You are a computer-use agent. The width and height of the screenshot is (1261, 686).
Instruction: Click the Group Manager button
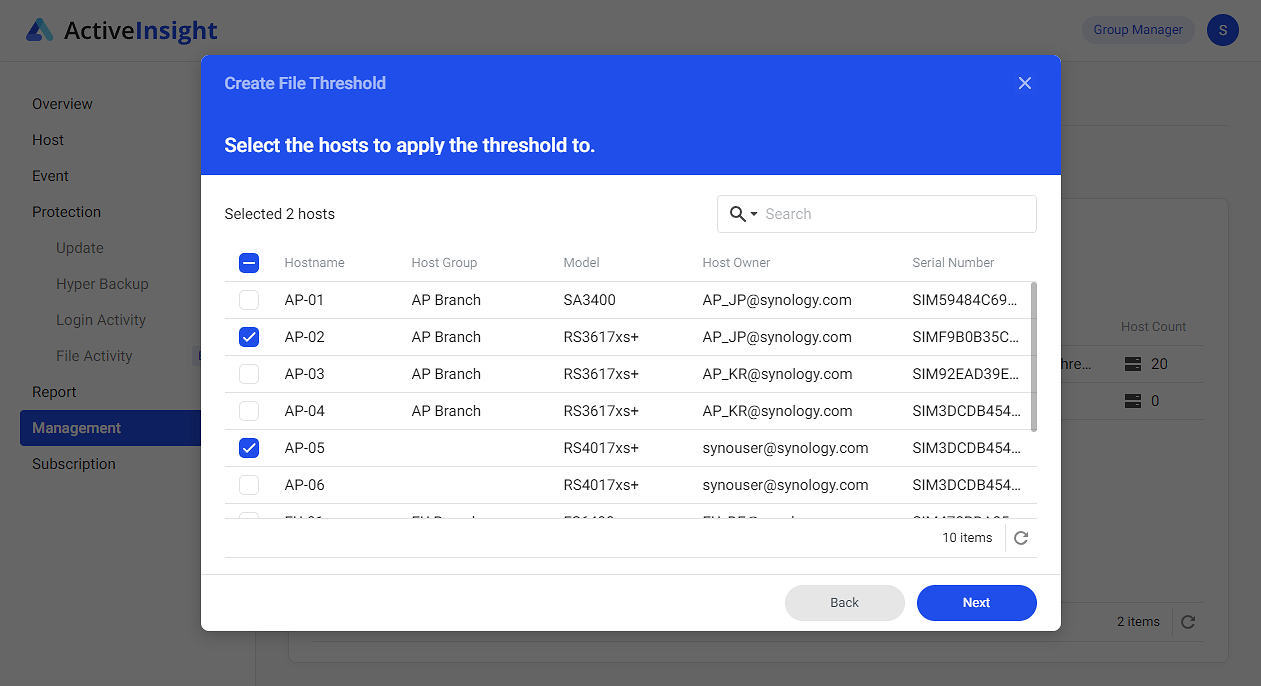click(1137, 29)
